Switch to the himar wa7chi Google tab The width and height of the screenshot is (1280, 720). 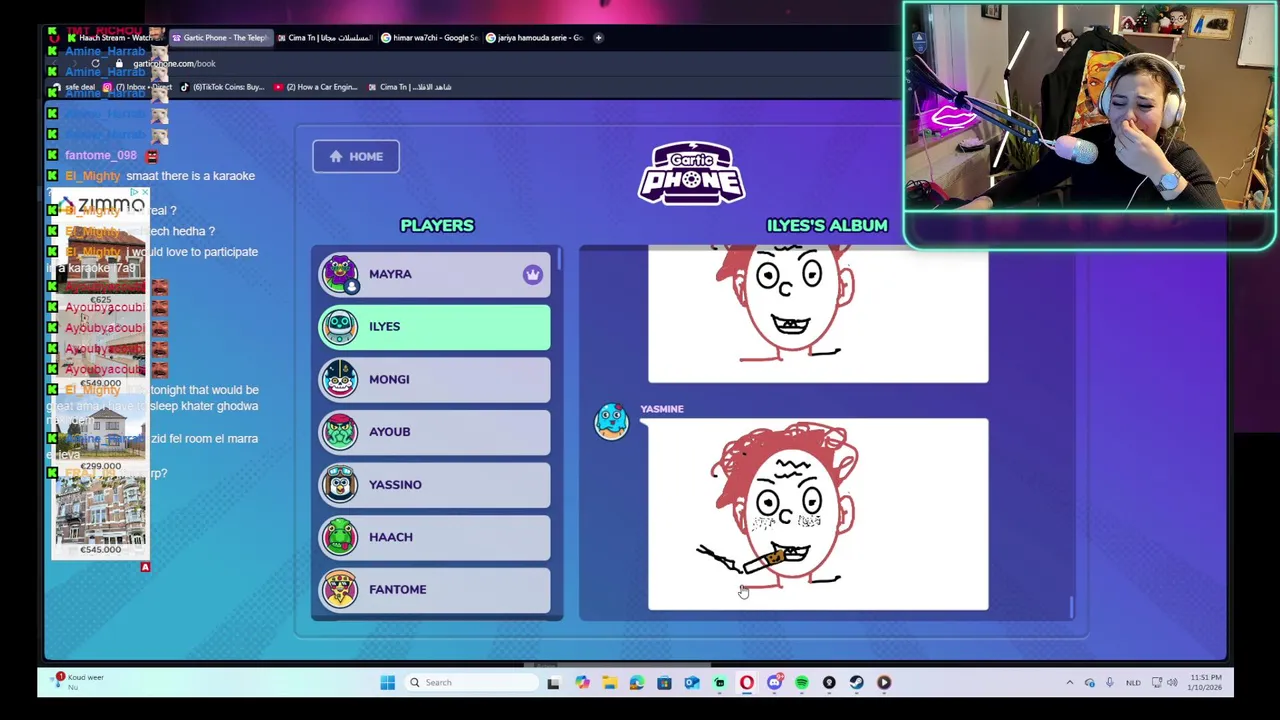coord(432,38)
